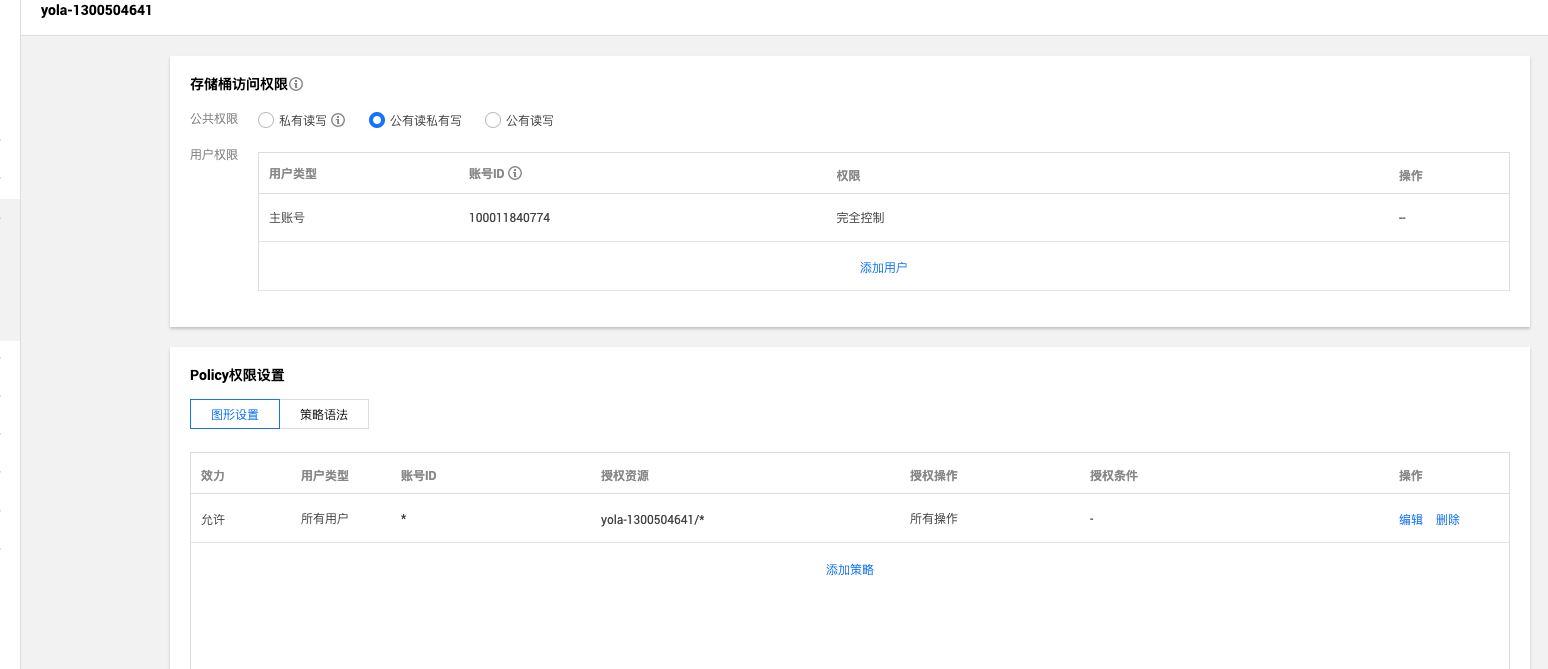Select the 私有读写 radio button
Image resolution: width=1548 pixels, height=669 pixels.
[x=266, y=120]
